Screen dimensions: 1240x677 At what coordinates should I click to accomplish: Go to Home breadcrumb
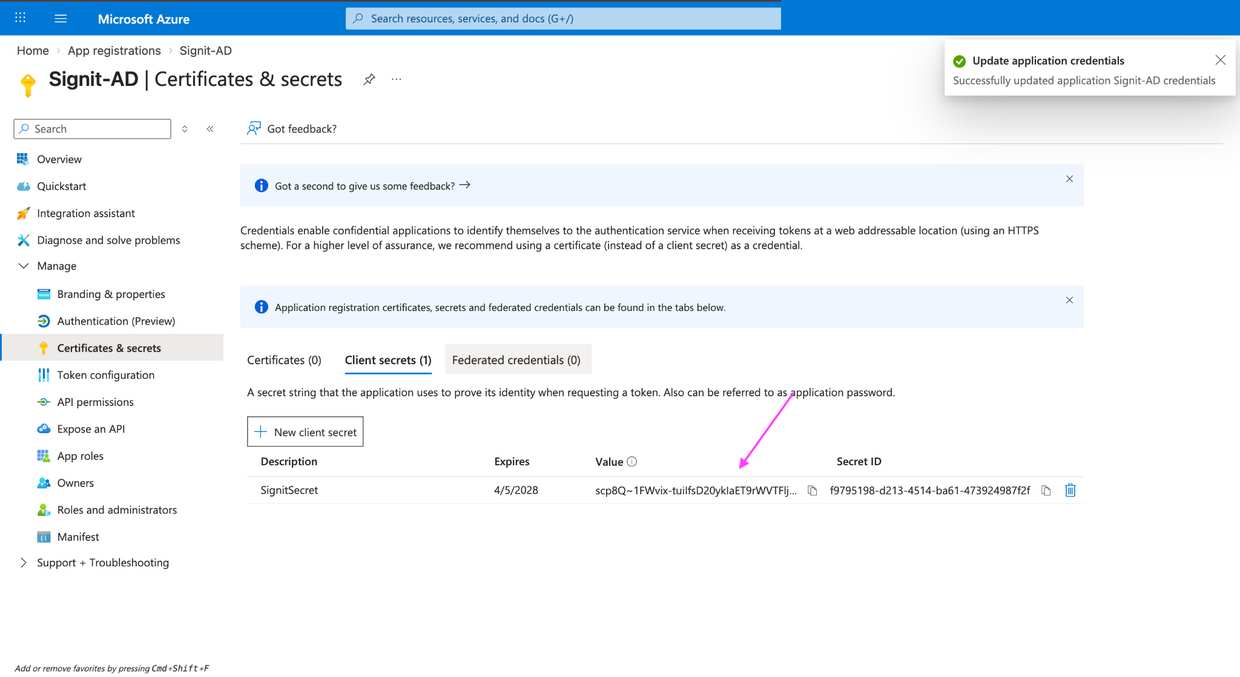33,51
